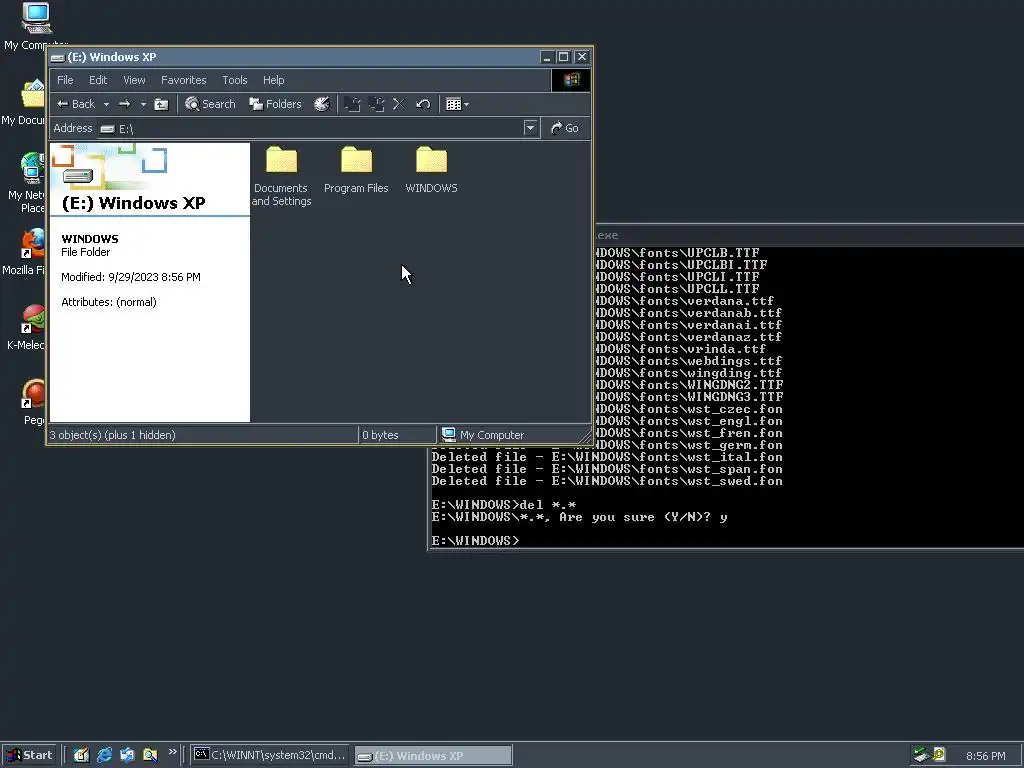Open the Forward history dropdown arrow
Viewport: 1024px width, 768px height.
(143, 104)
